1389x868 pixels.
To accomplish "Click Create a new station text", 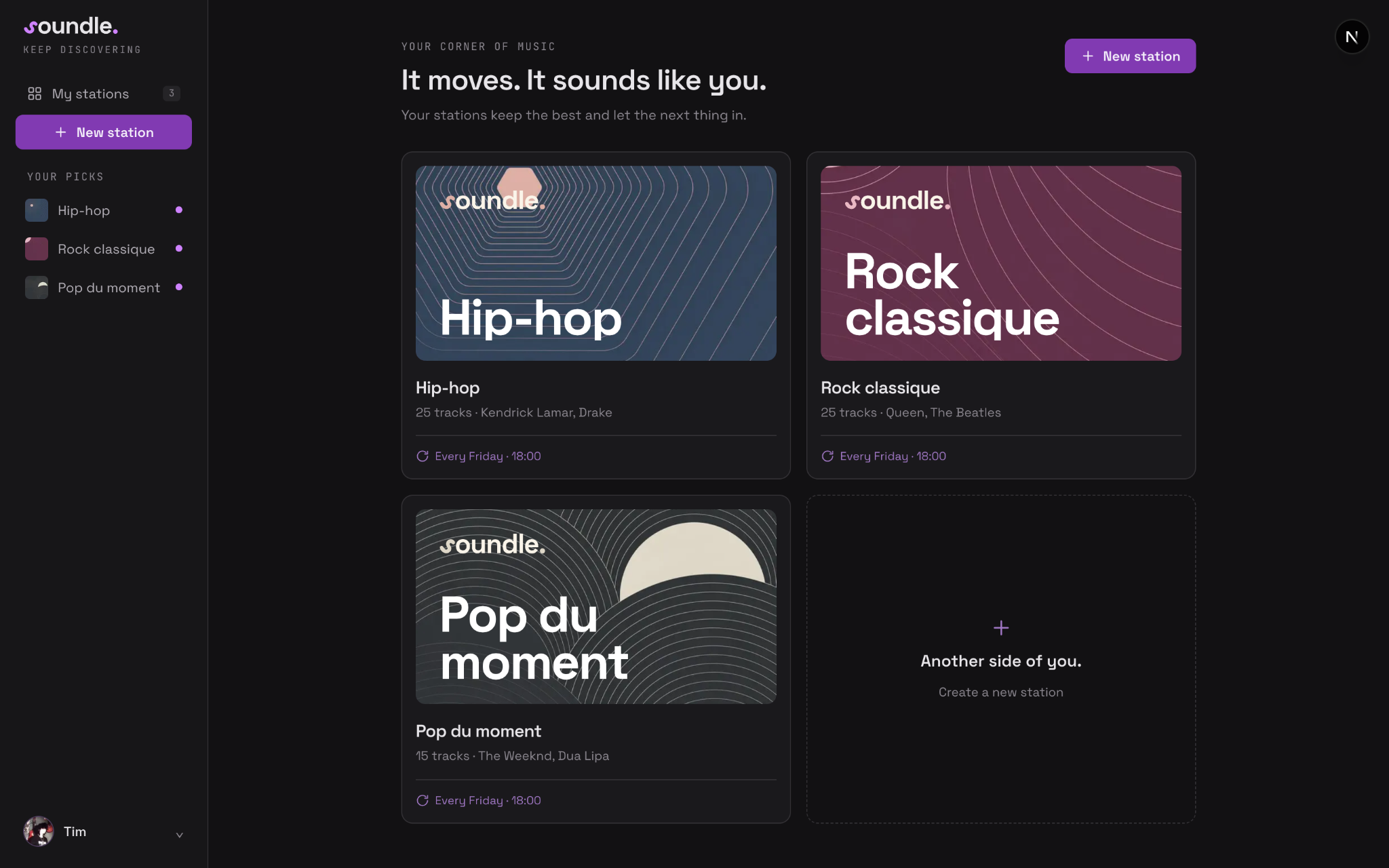I will [x=1001, y=692].
